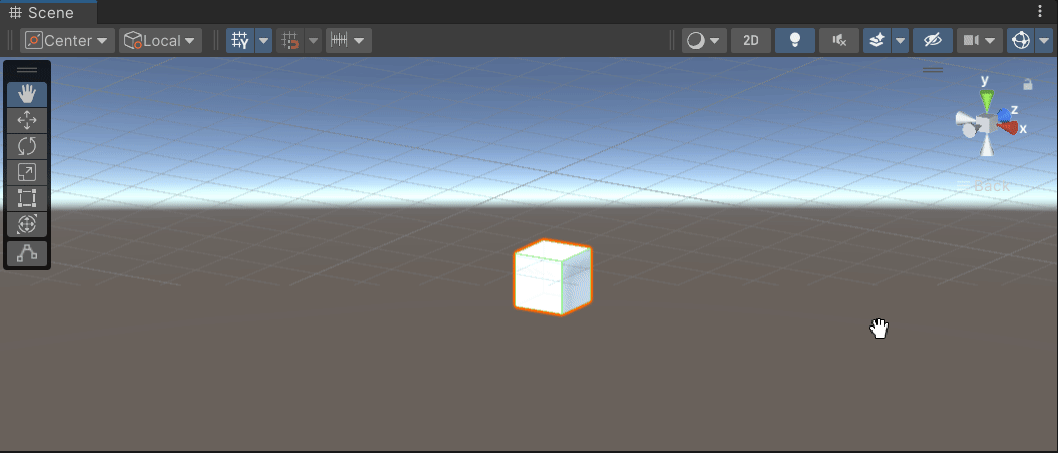Open the increment snap settings dropdown

pos(349,41)
